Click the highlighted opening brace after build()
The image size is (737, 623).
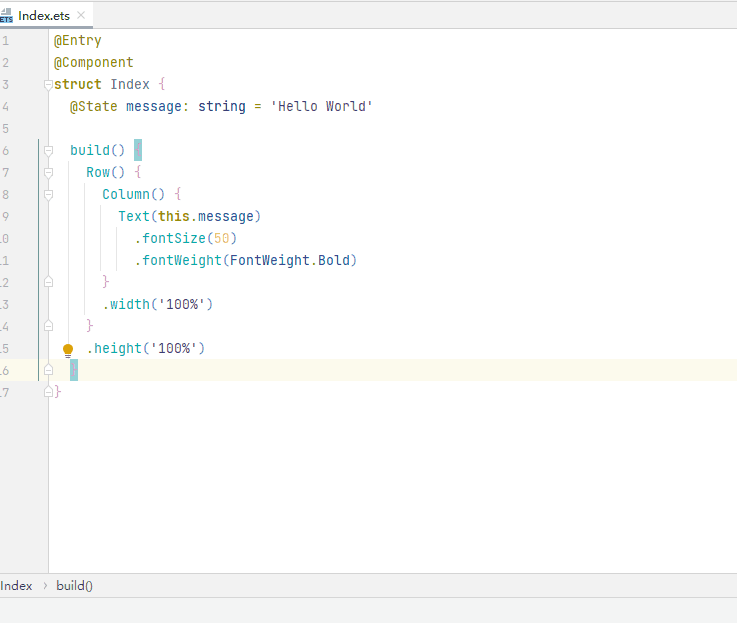pyautogui.click(x=138, y=150)
